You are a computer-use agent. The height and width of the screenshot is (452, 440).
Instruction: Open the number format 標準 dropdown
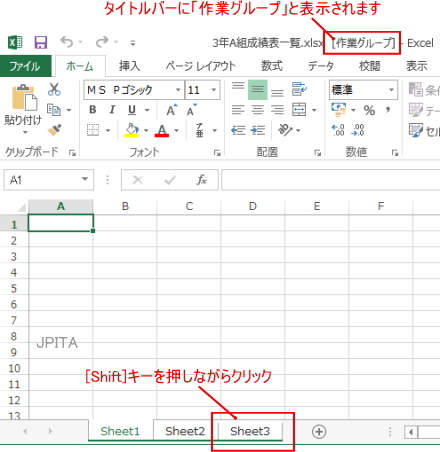coord(391,90)
